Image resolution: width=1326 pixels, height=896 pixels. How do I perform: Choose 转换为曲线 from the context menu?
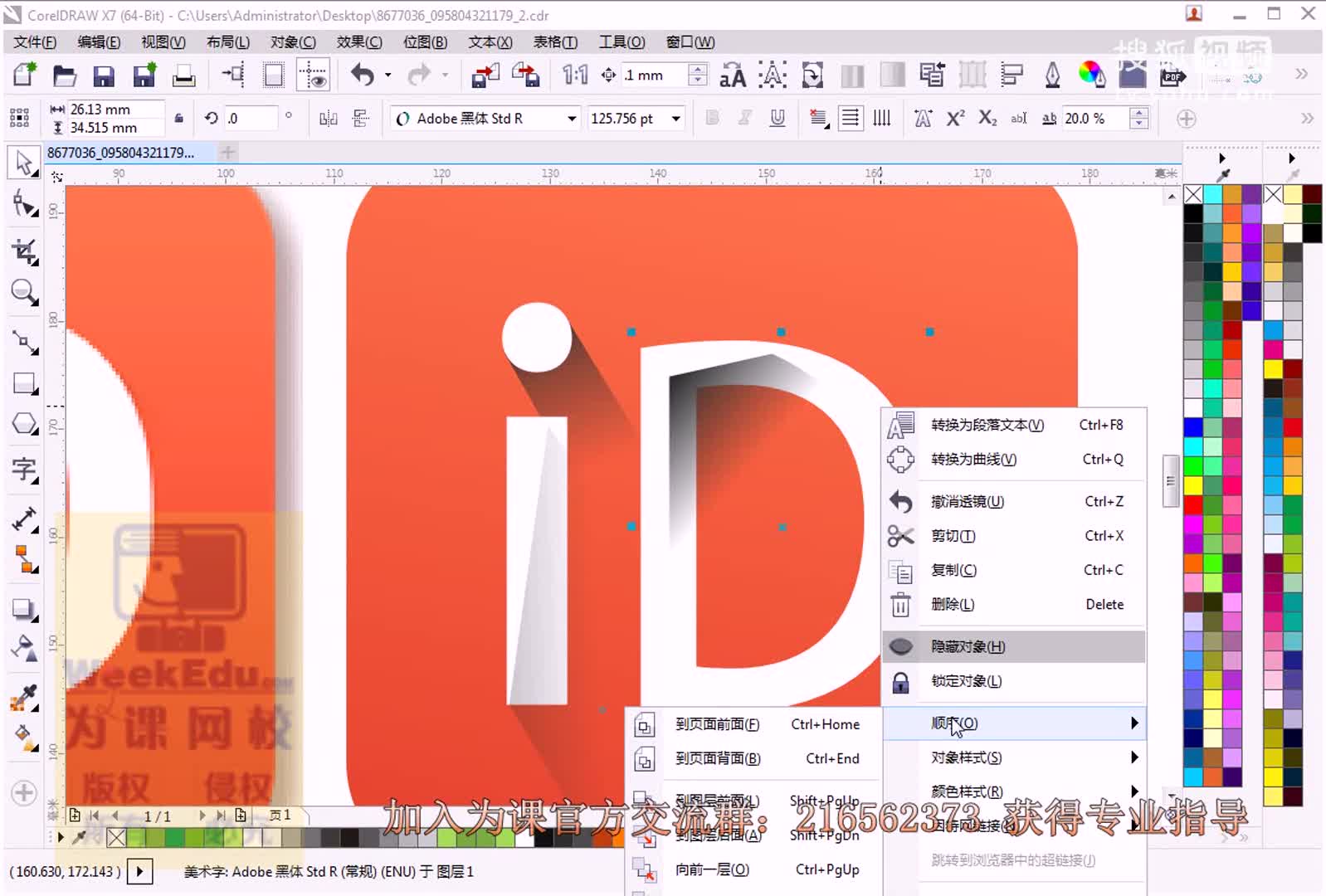tap(973, 460)
